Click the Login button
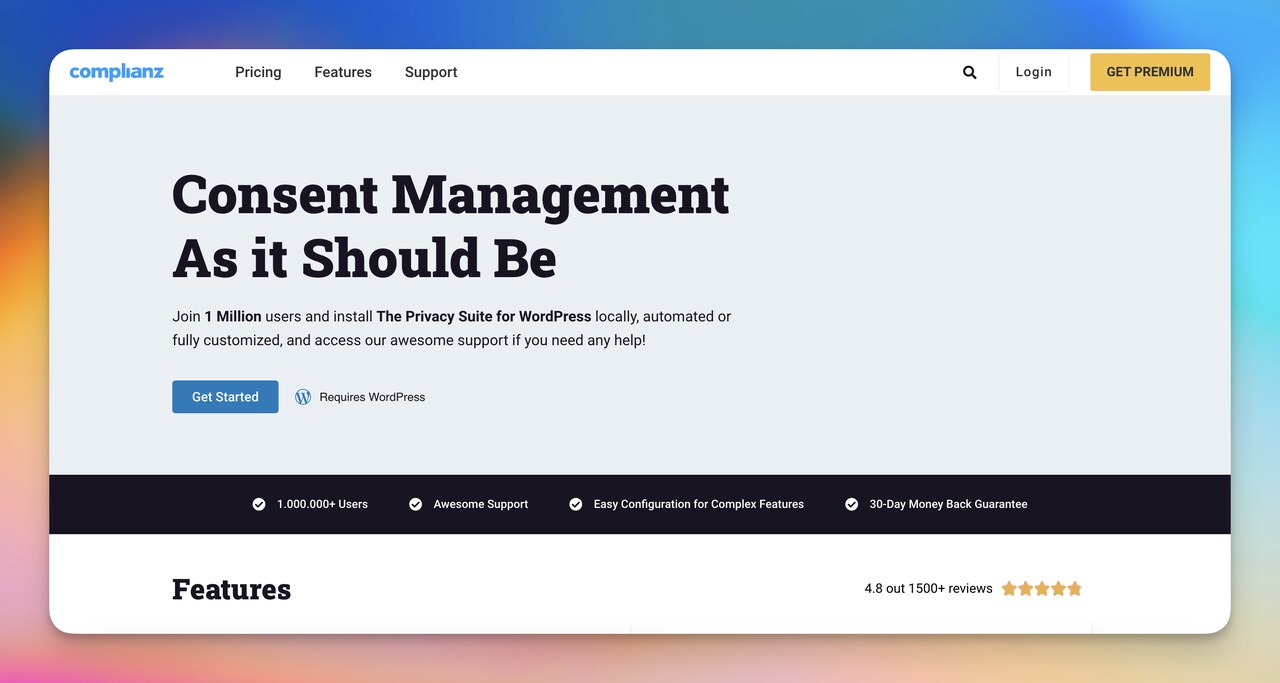This screenshot has width=1280, height=683. click(x=1033, y=72)
